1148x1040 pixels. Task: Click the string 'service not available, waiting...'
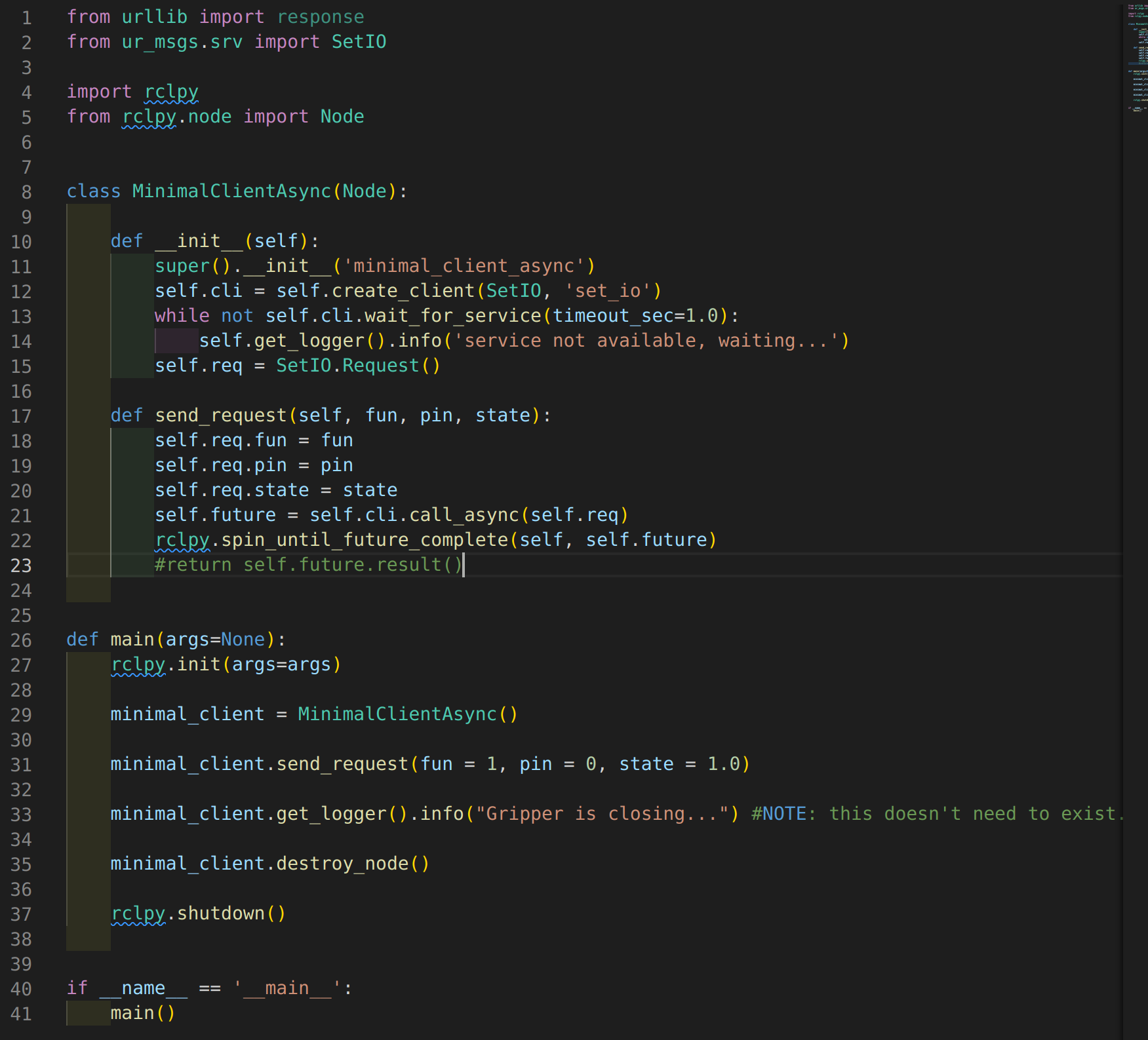649,340
